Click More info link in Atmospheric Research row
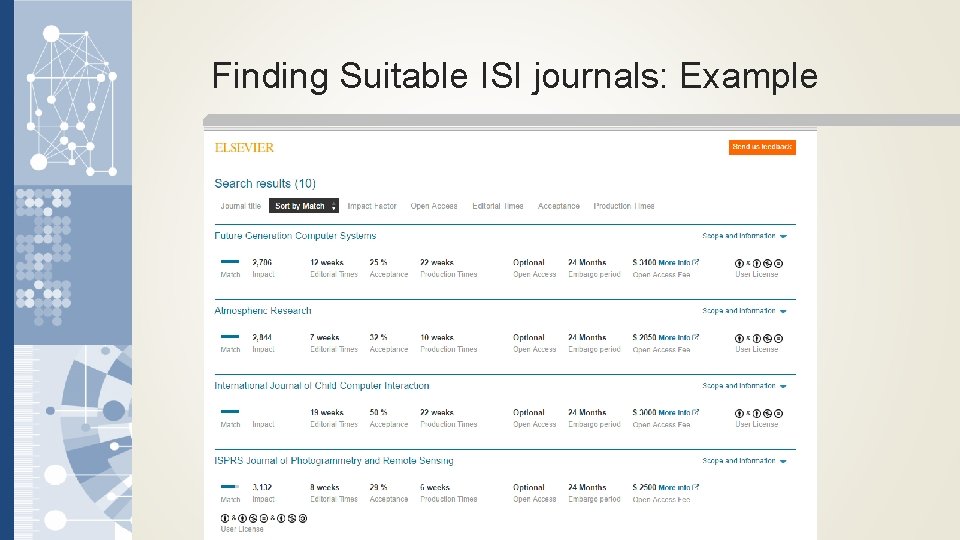Viewport: 960px width, 540px height. pyautogui.click(x=678, y=337)
